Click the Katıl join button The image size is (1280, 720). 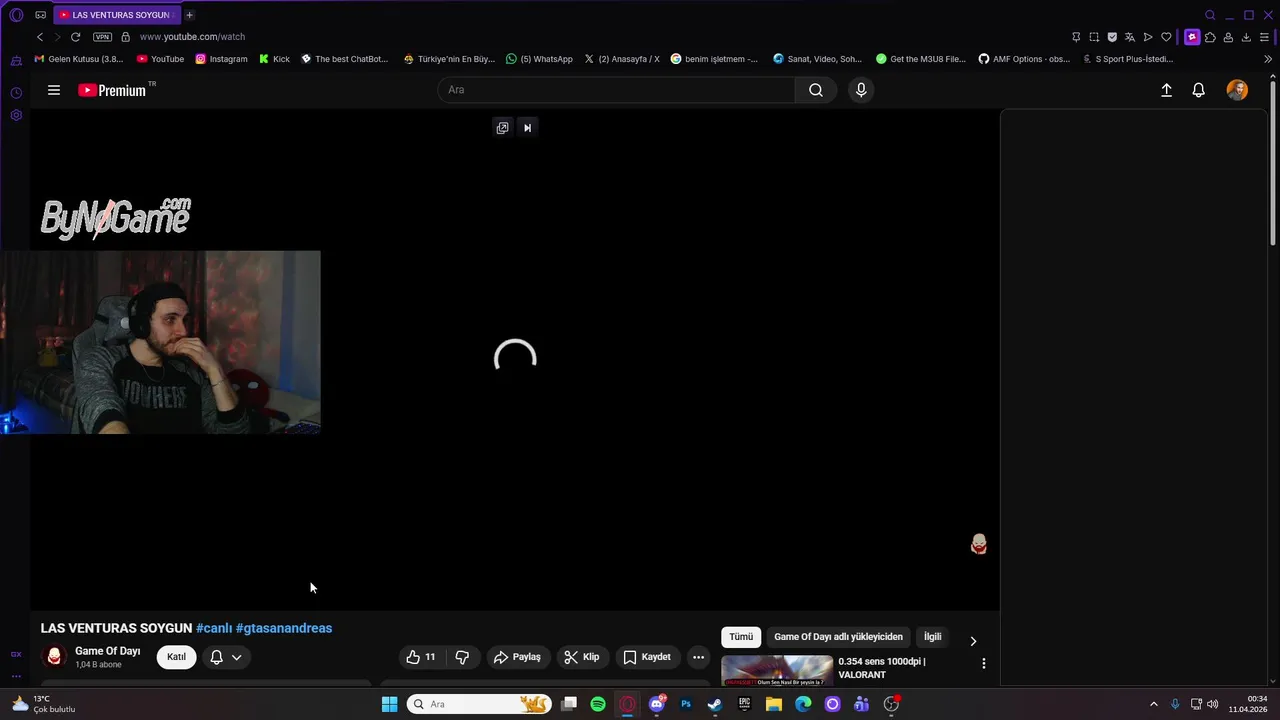[x=176, y=657]
